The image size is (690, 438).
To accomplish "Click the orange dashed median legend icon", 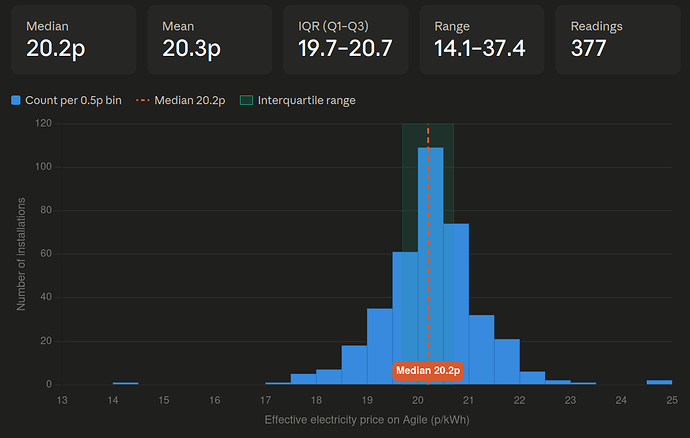I will [x=143, y=100].
